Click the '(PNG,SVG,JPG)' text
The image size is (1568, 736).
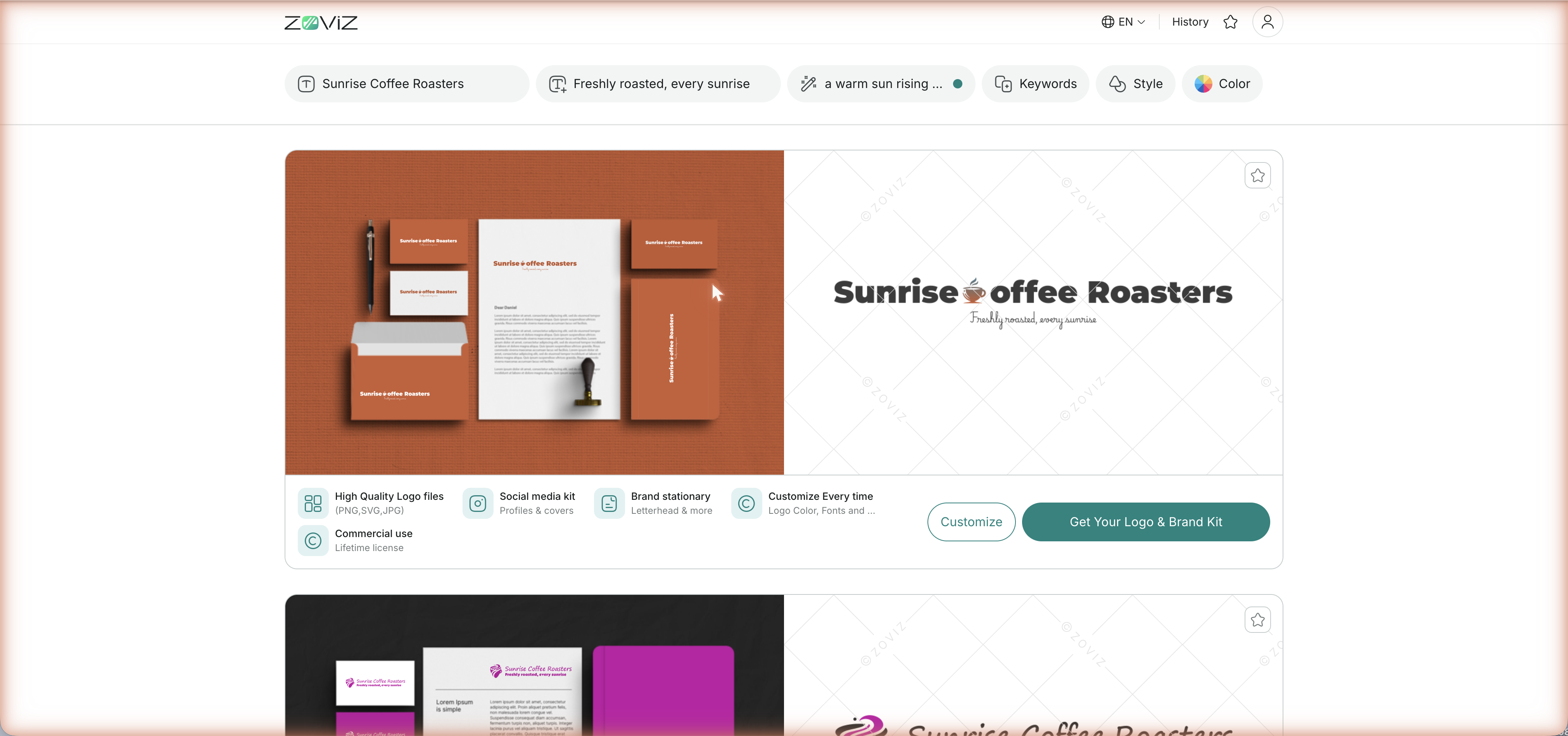coord(369,511)
